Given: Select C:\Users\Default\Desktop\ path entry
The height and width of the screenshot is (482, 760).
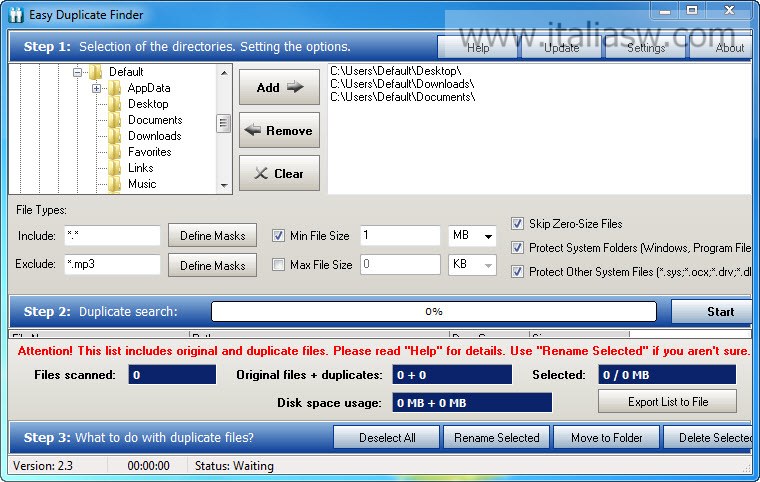Looking at the screenshot, I should click(x=396, y=71).
